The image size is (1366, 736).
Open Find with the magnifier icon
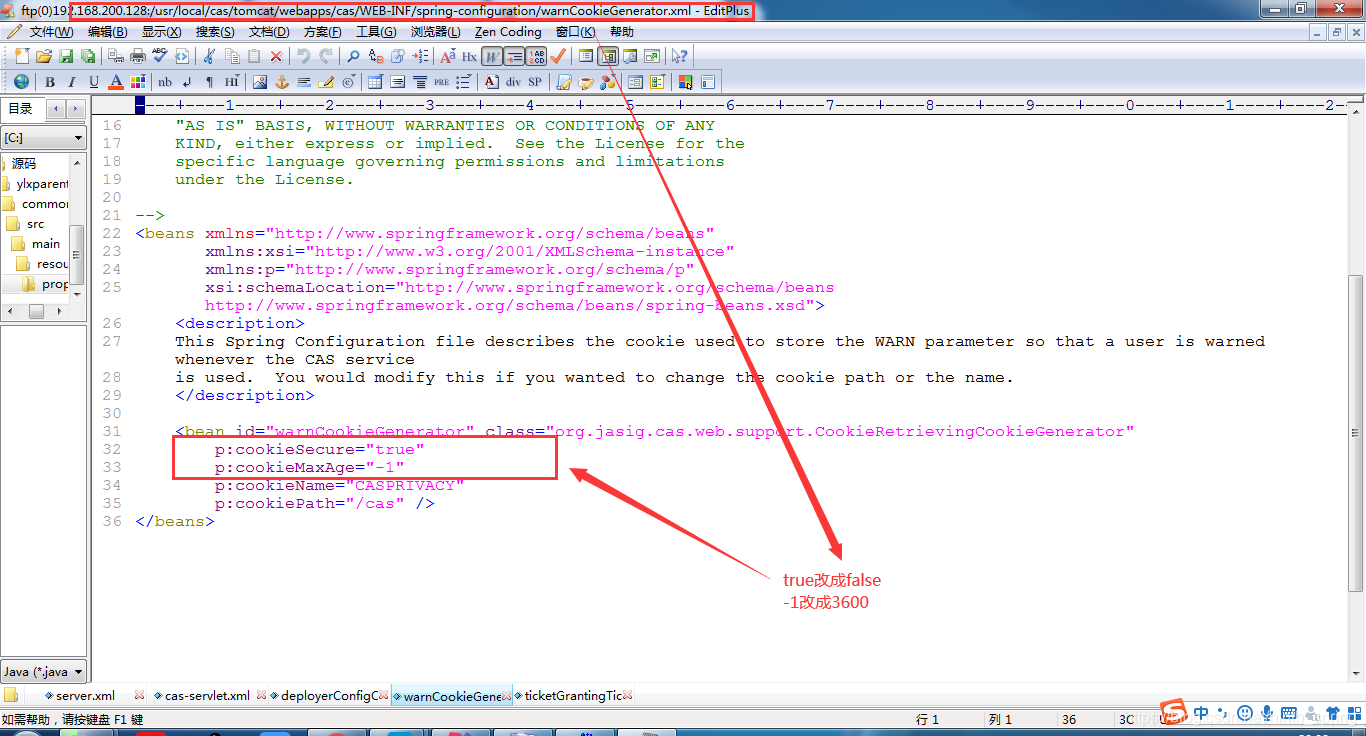click(x=353, y=56)
